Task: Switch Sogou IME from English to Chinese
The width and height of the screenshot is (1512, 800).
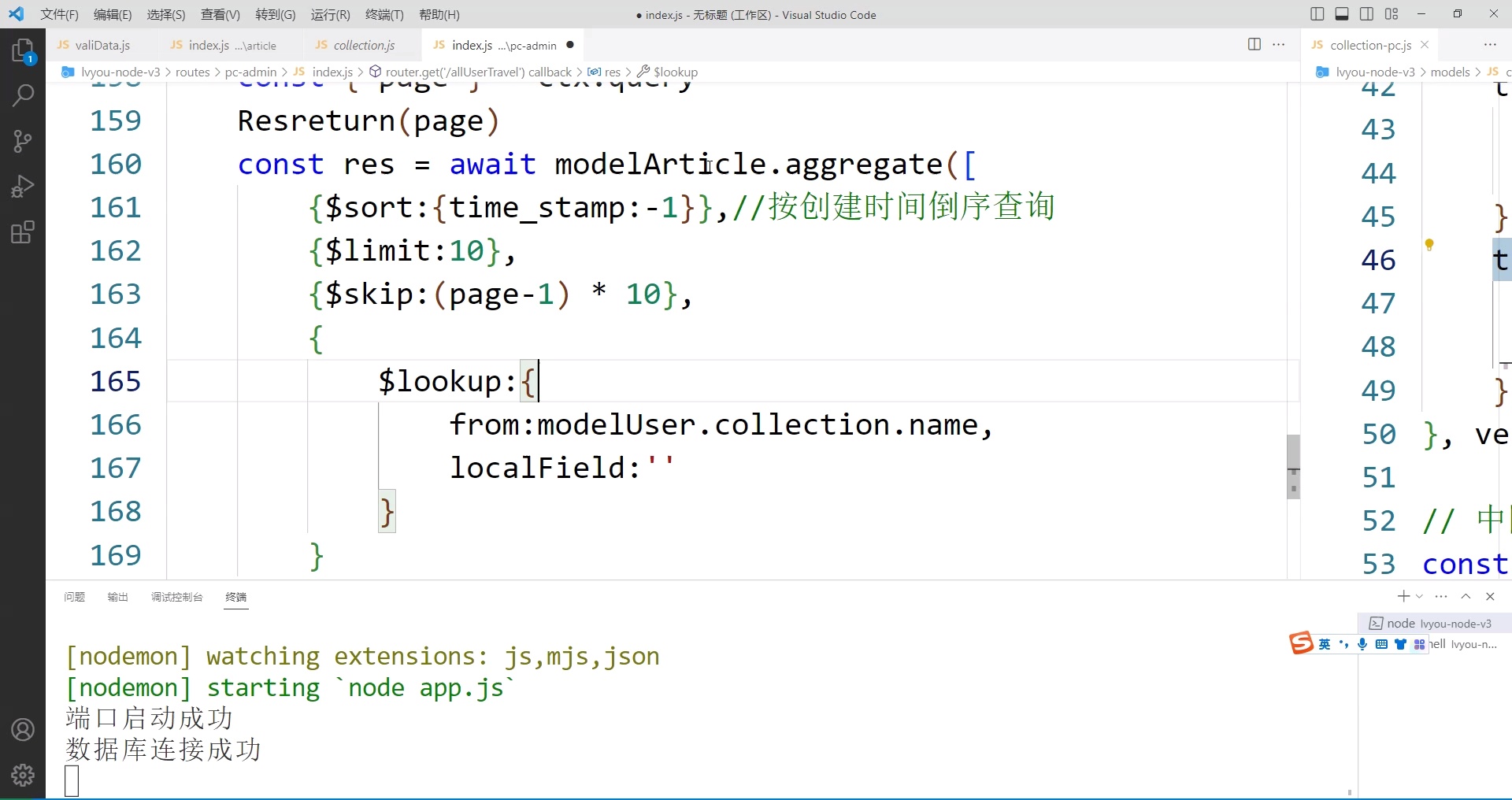Action: click(1323, 644)
